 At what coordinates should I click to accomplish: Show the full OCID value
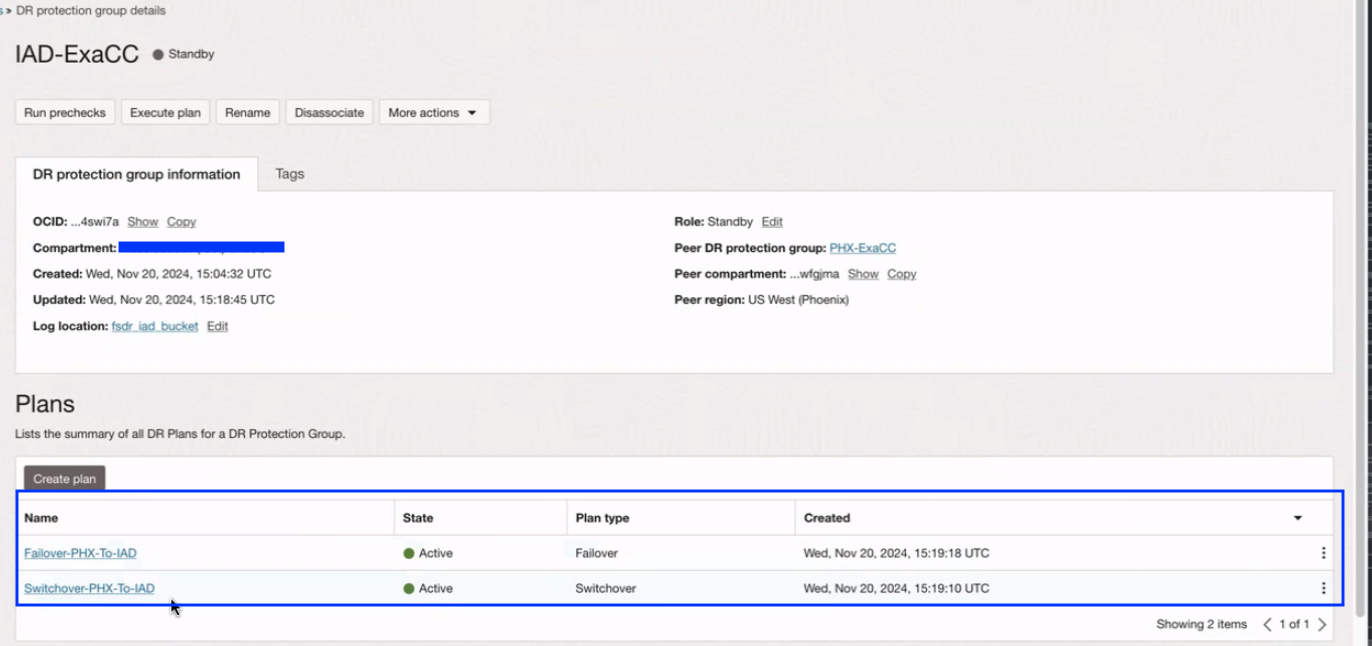click(143, 222)
